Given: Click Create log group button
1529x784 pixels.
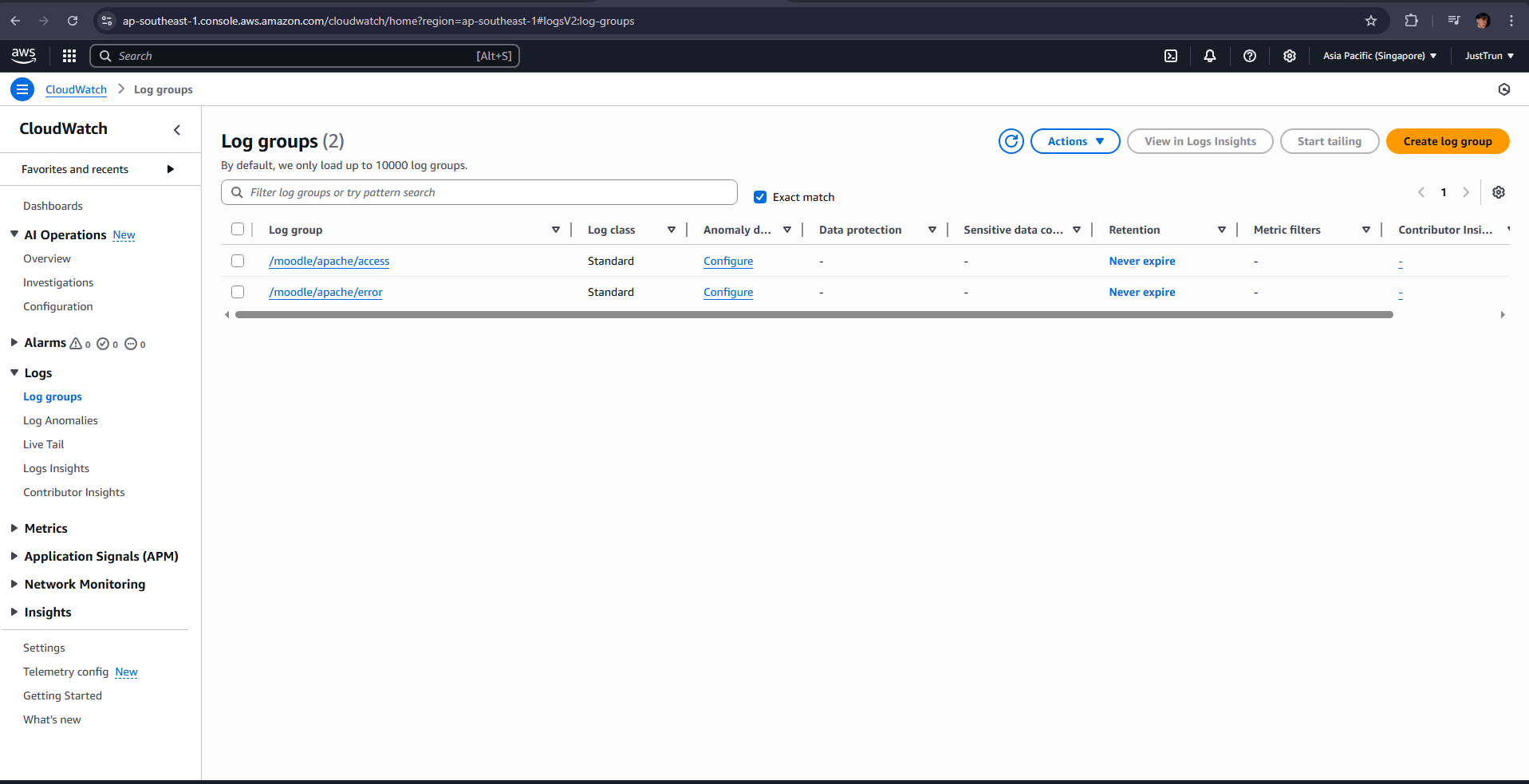Looking at the screenshot, I should [x=1448, y=141].
